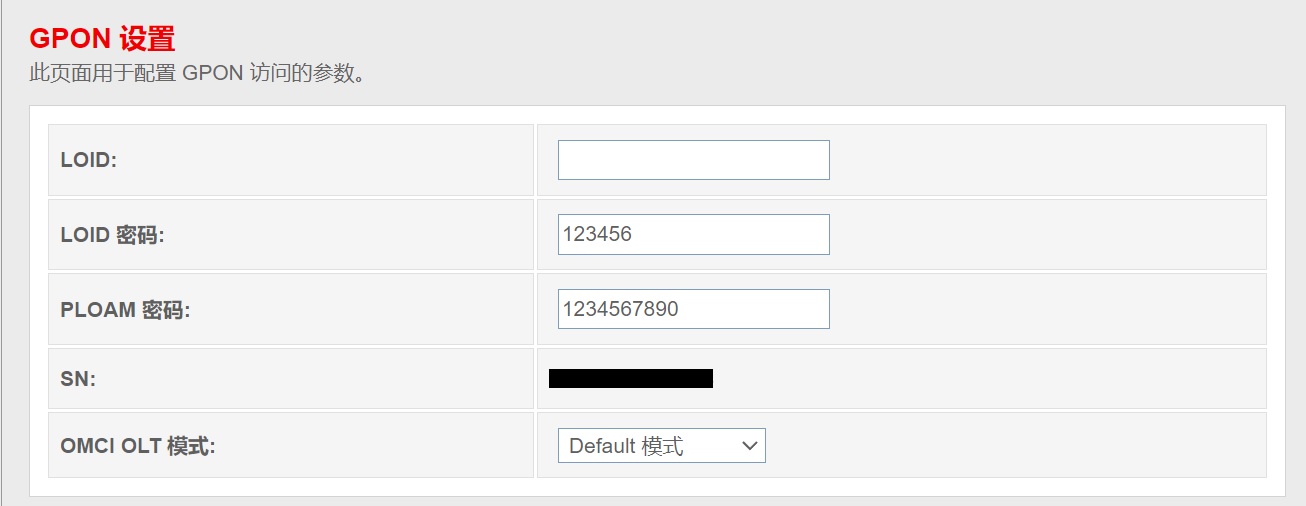Click the "OMCI OLT 模式:" label
The height and width of the screenshot is (506, 1306).
(x=138, y=446)
